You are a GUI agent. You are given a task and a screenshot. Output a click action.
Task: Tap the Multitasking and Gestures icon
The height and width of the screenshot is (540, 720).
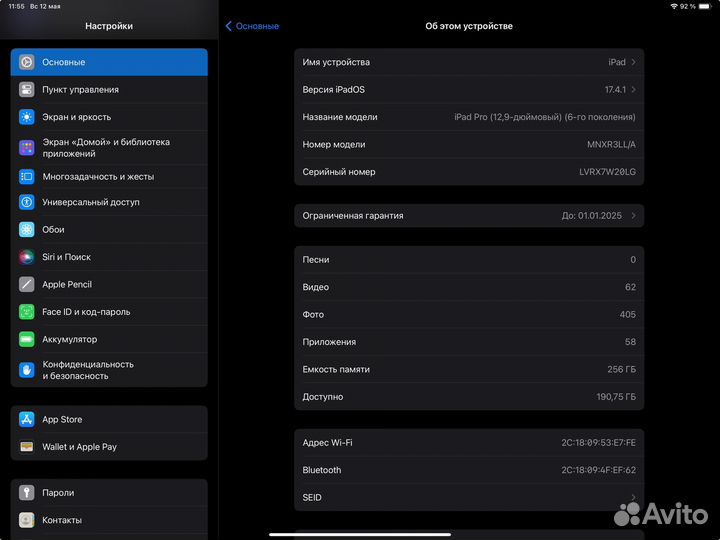click(27, 176)
